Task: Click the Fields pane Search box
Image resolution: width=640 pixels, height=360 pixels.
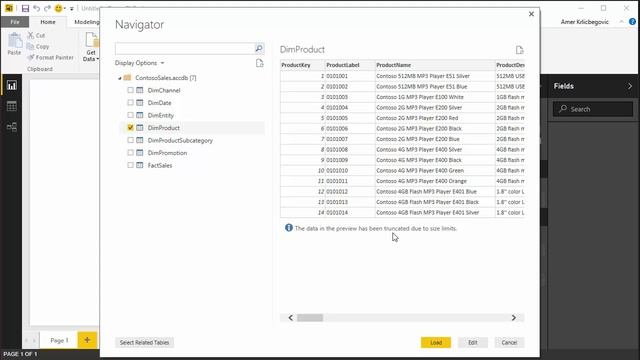Action: 593,109
